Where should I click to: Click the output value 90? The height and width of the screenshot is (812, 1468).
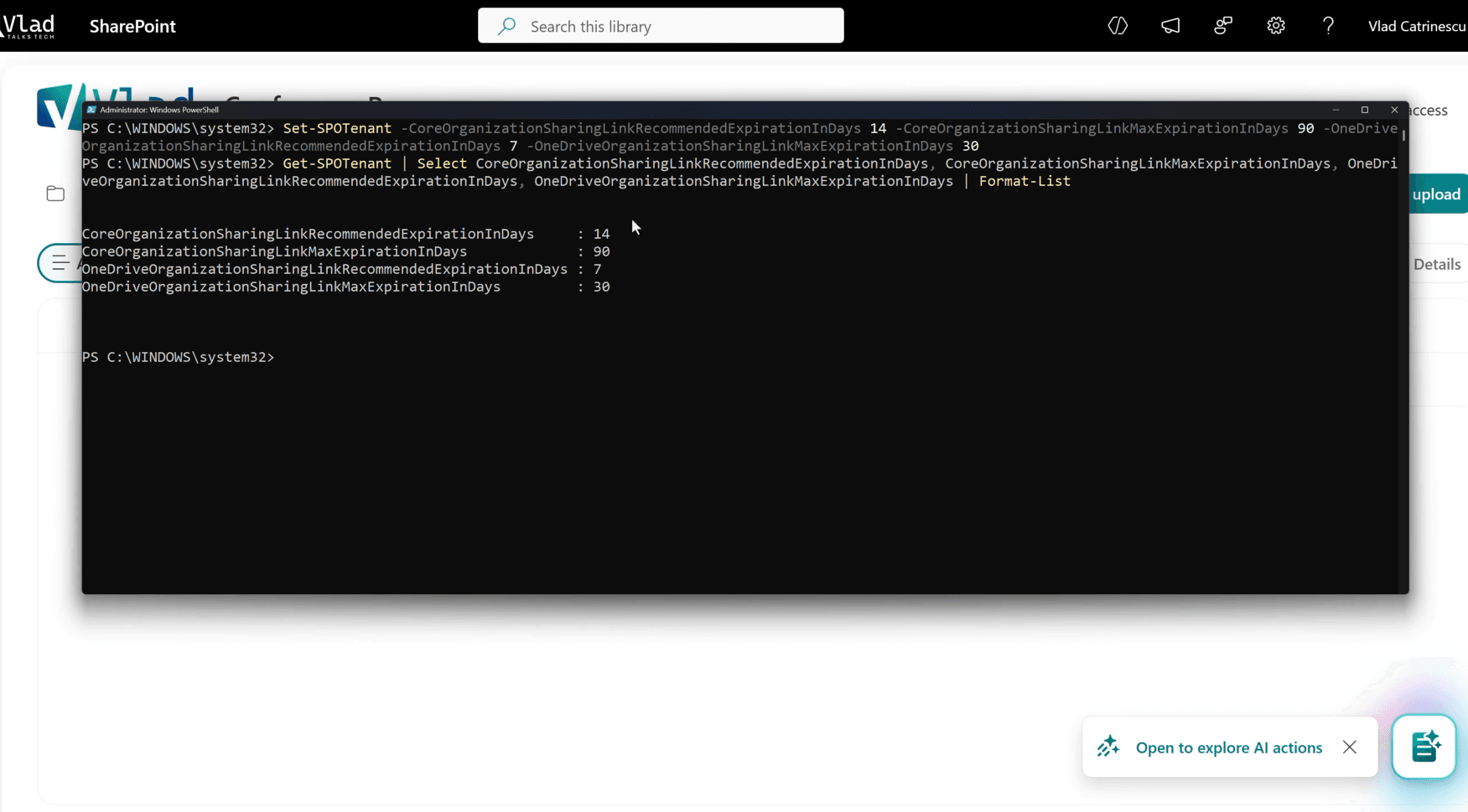click(x=601, y=251)
